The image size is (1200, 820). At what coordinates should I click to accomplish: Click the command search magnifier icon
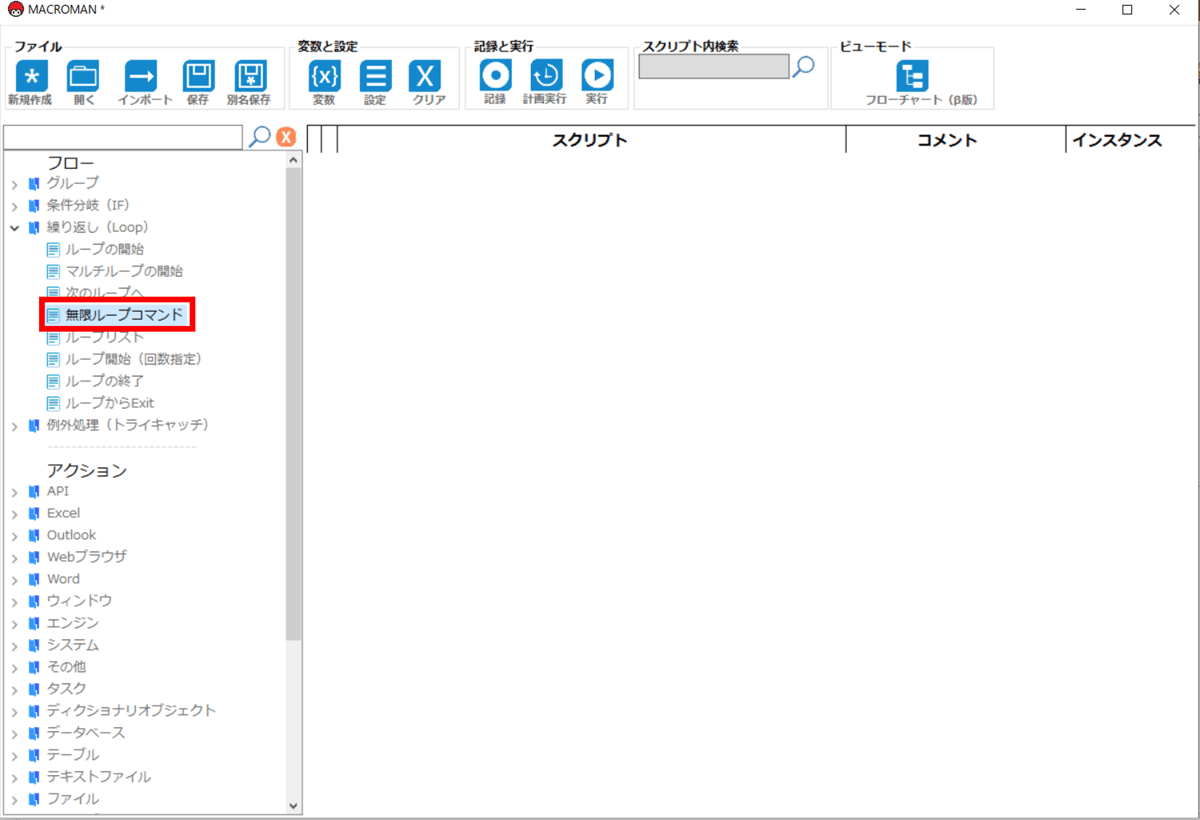(259, 137)
